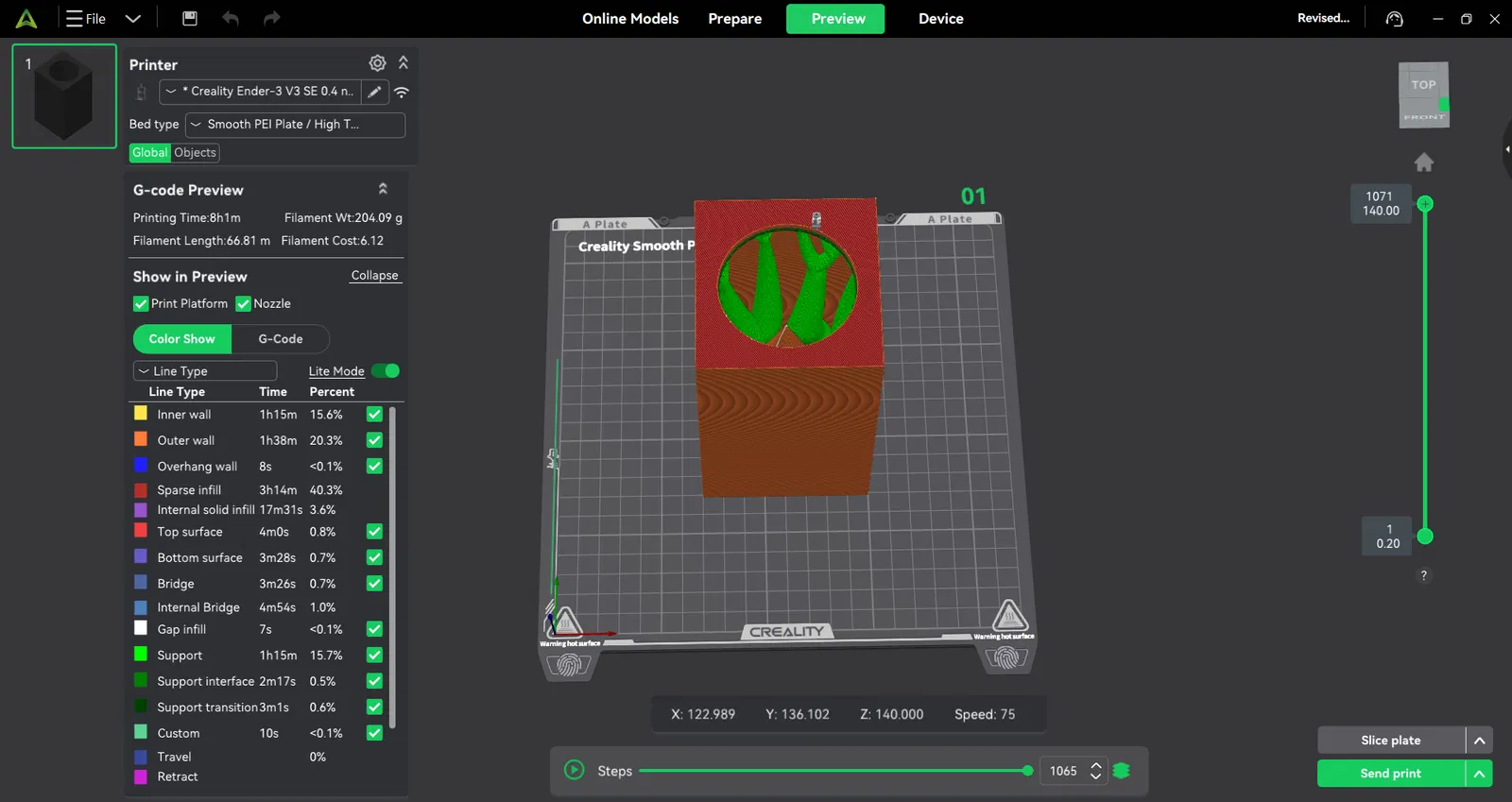Open the Bed type dropdown
This screenshot has height=802, width=1512.
coord(296,125)
